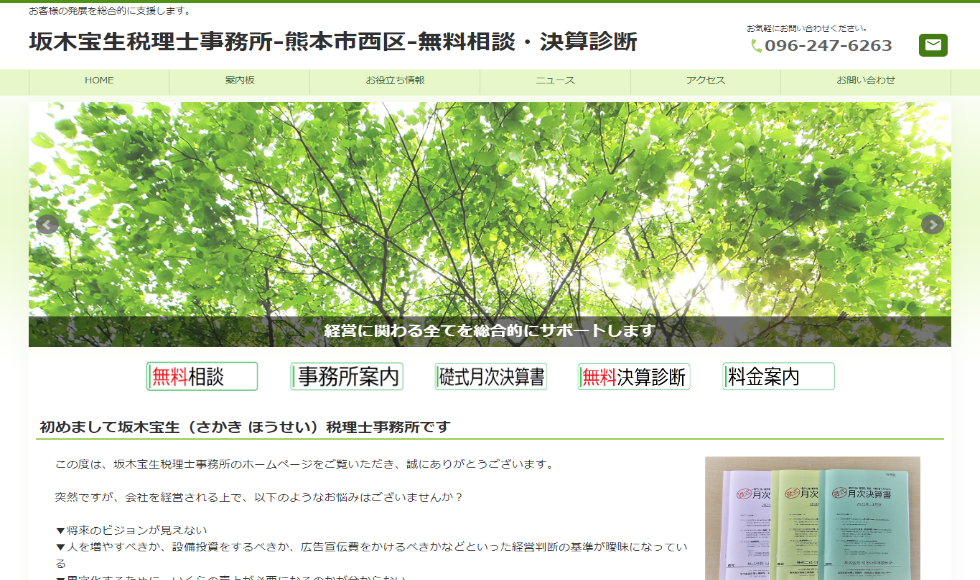Click the 礎式月次決算書 banner
The image size is (980, 580).
click(491, 377)
